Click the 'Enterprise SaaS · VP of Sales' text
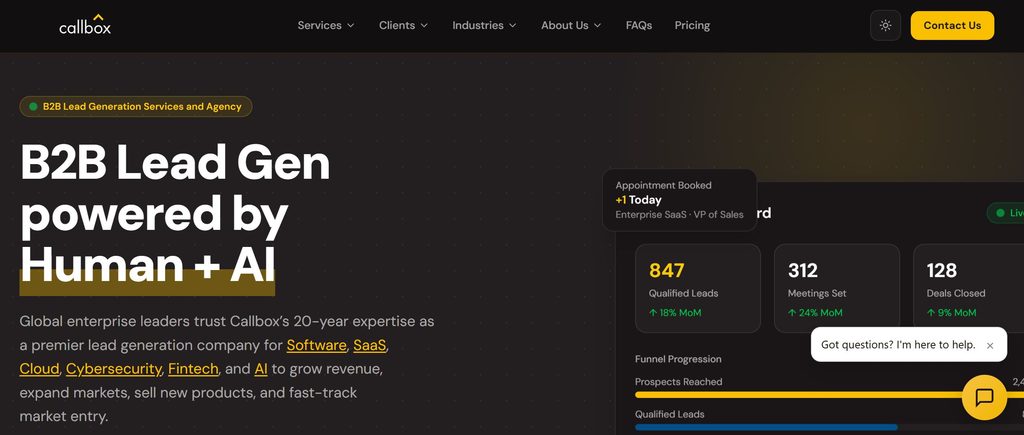1024x435 pixels. click(679, 214)
